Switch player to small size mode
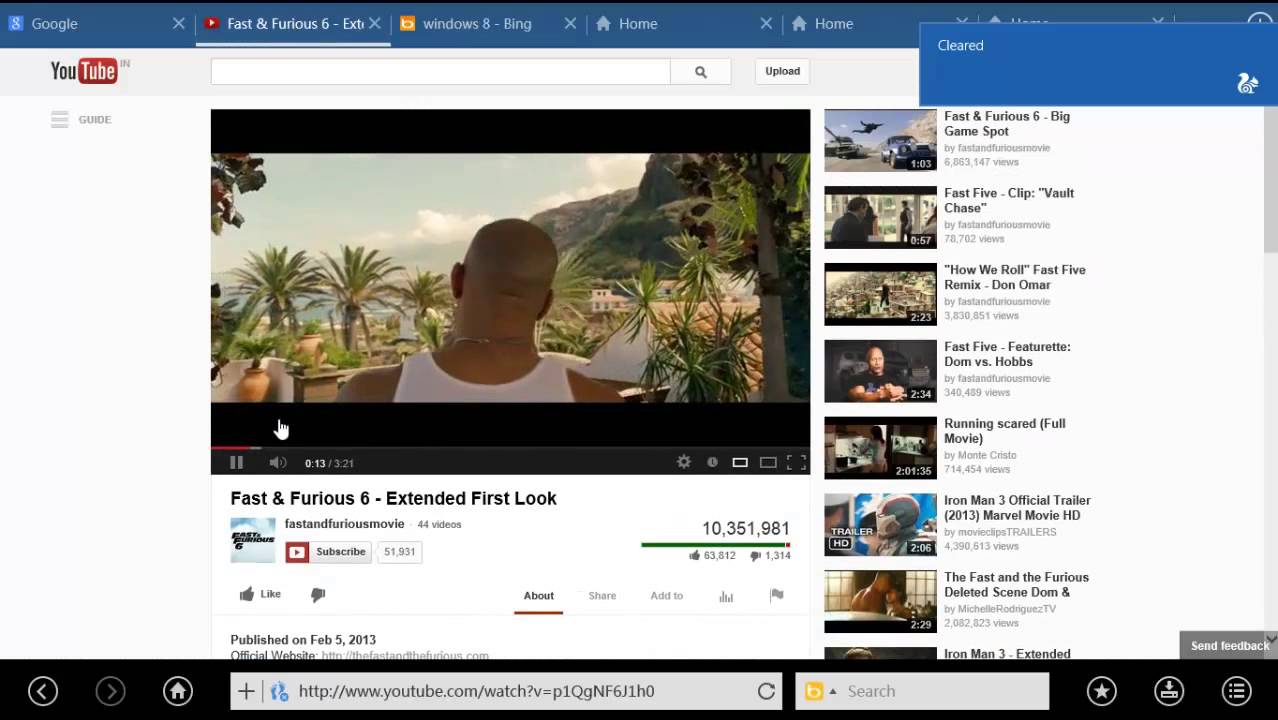 click(740, 462)
